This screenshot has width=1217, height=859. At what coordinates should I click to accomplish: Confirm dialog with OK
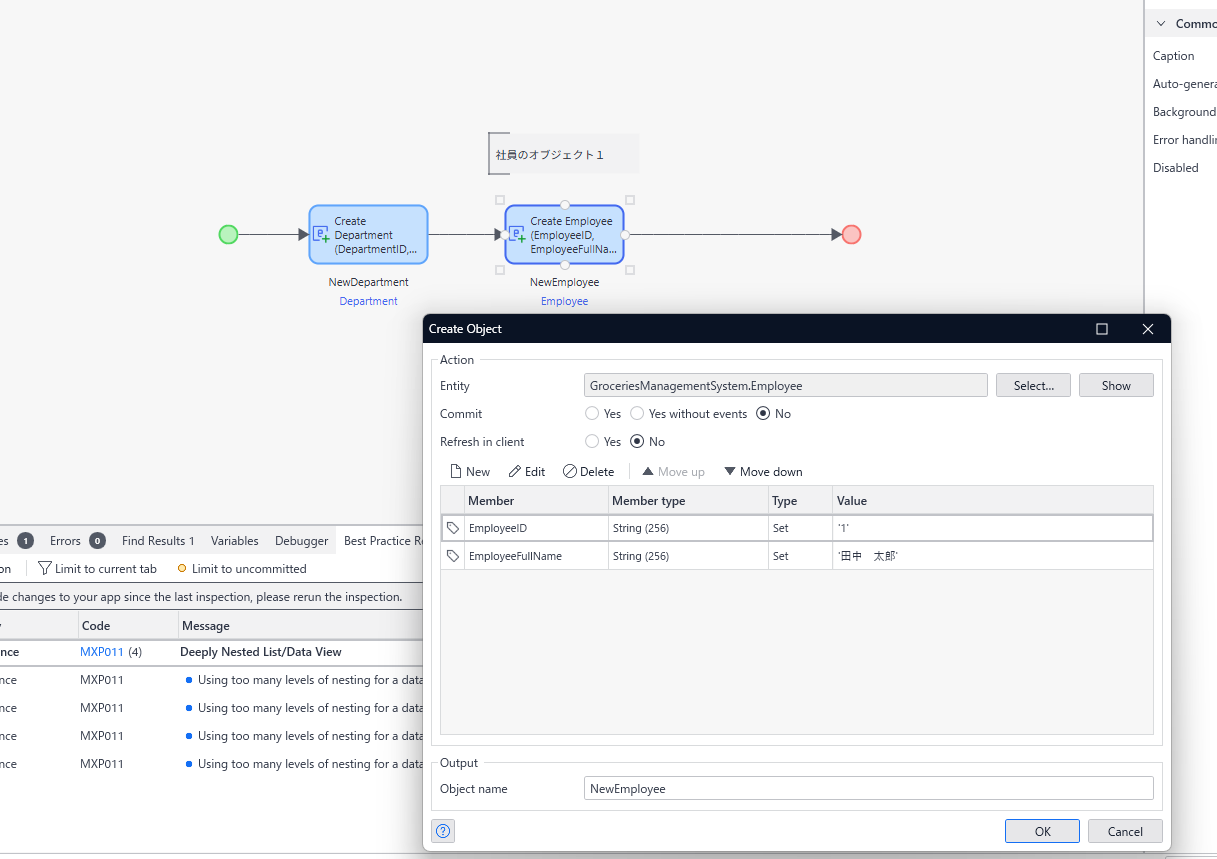click(1042, 831)
